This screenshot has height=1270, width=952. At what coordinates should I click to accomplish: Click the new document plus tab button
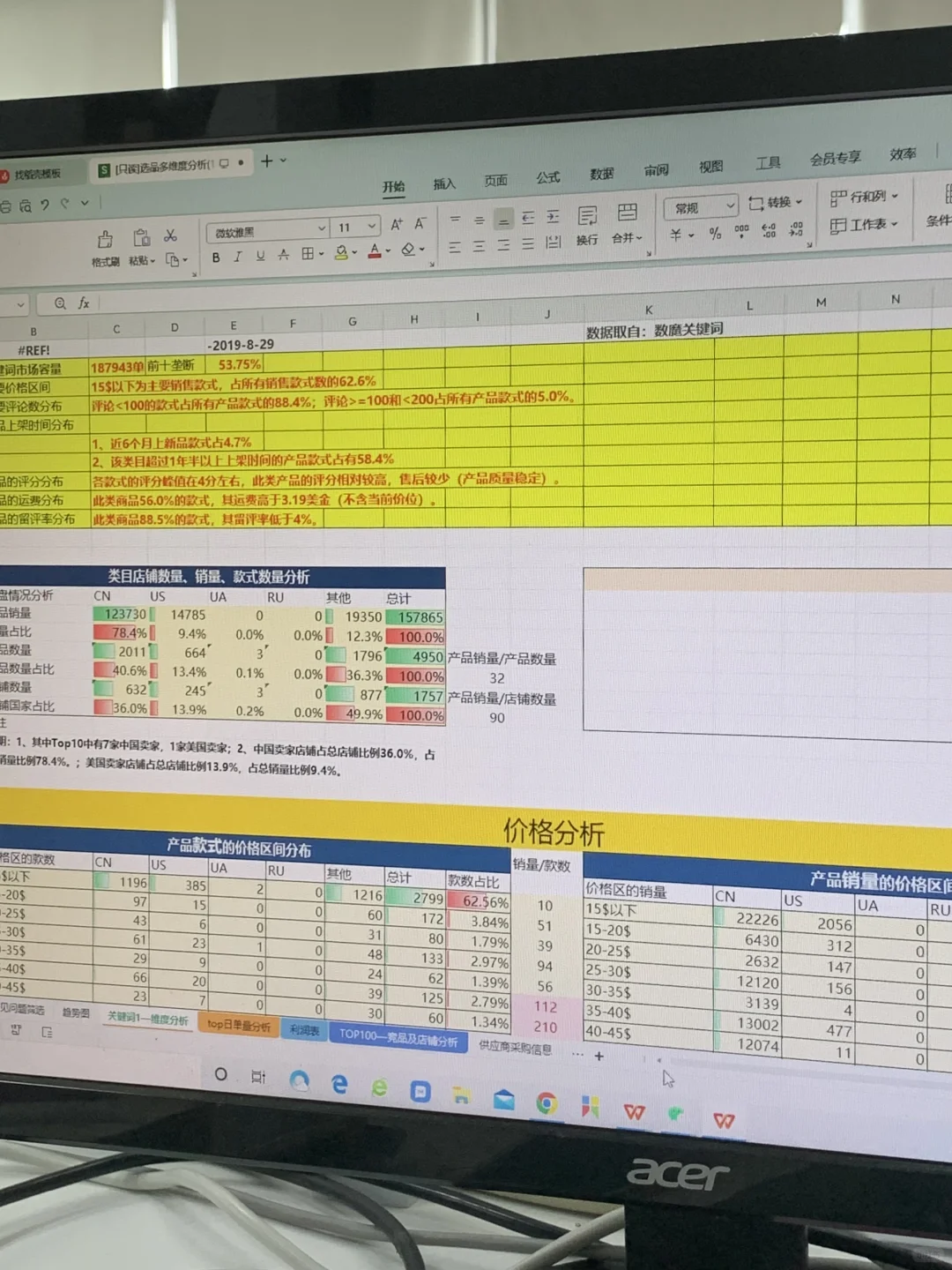tap(266, 161)
